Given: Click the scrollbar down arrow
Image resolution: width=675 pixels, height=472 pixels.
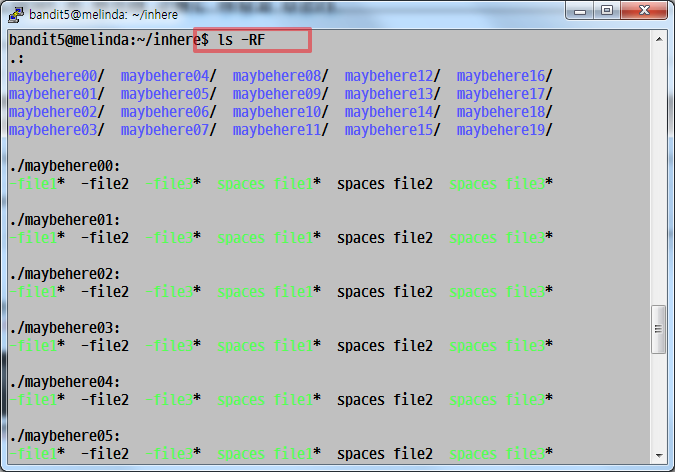Looking at the screenshot, I should pyautogui.click(x=659, y=455).
